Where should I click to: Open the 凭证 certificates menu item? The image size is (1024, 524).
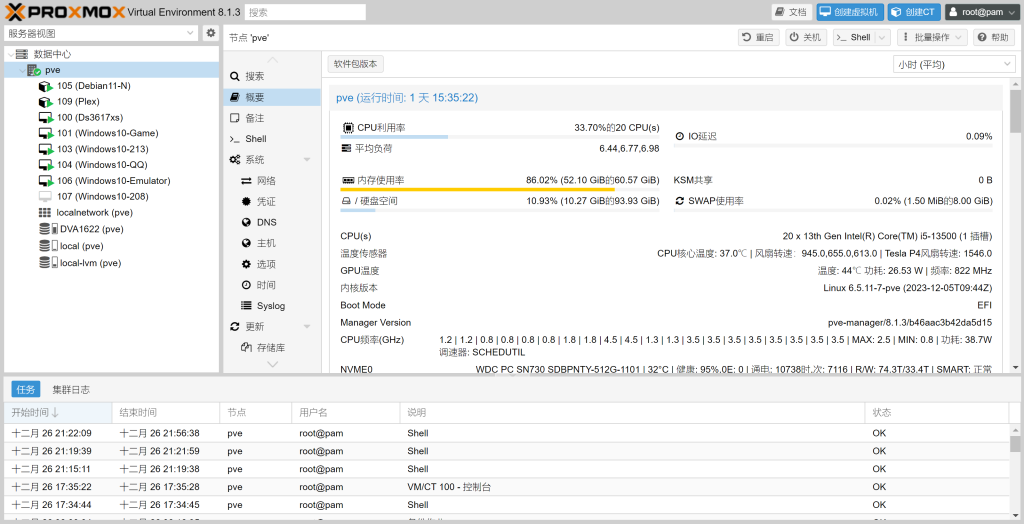272,201
